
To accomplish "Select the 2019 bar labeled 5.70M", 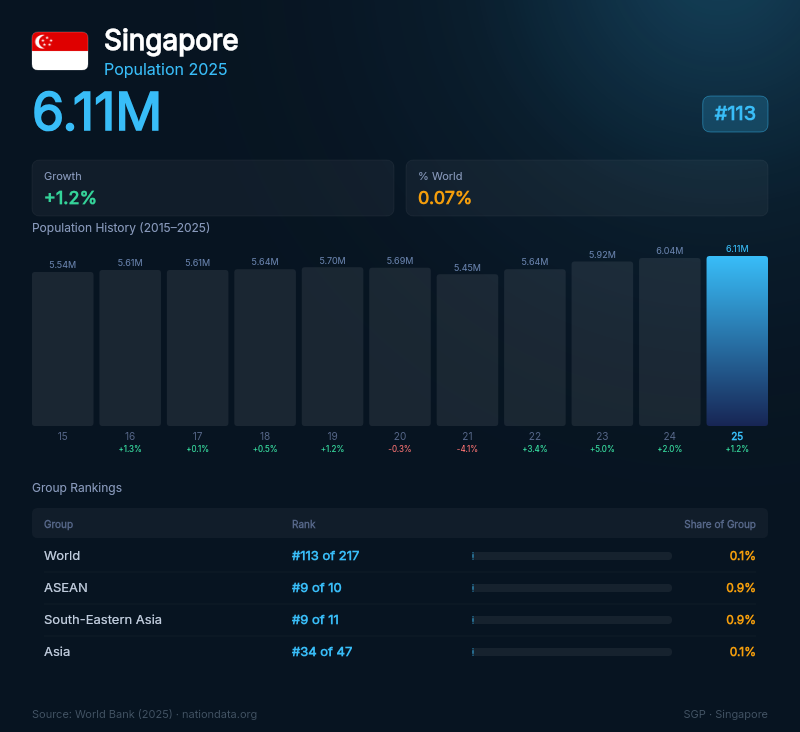I will (x=332, y=346).
